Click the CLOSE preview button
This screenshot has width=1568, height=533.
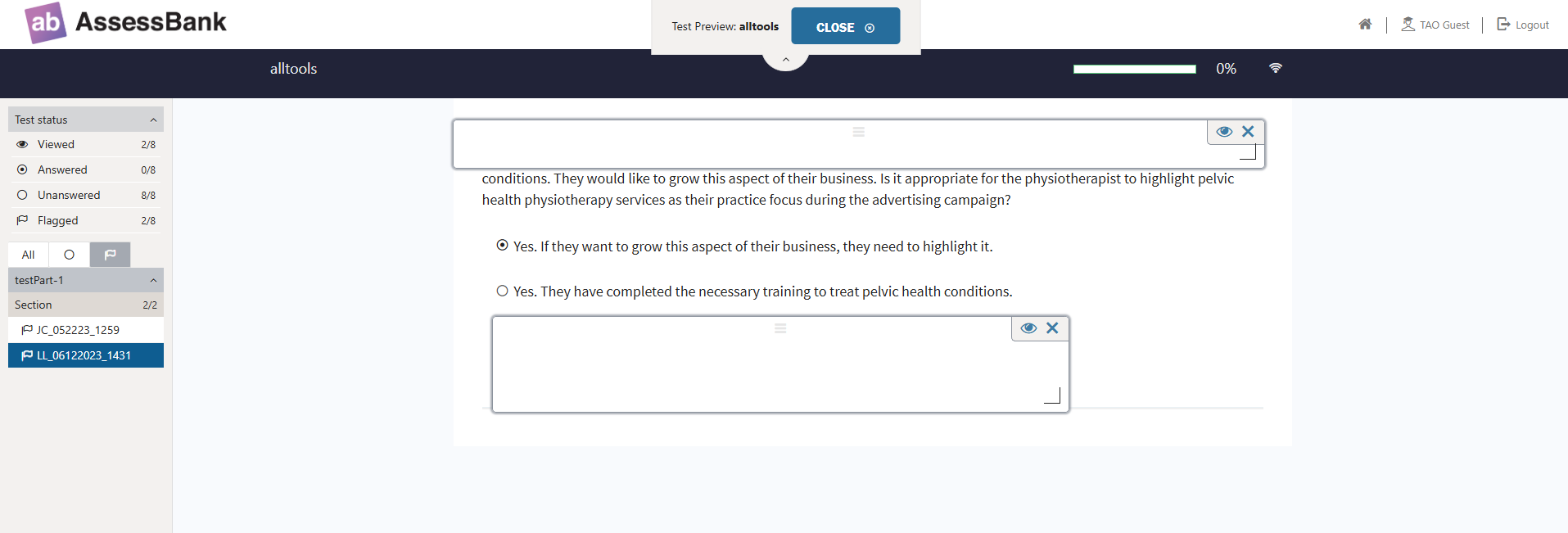coord(845,26)
